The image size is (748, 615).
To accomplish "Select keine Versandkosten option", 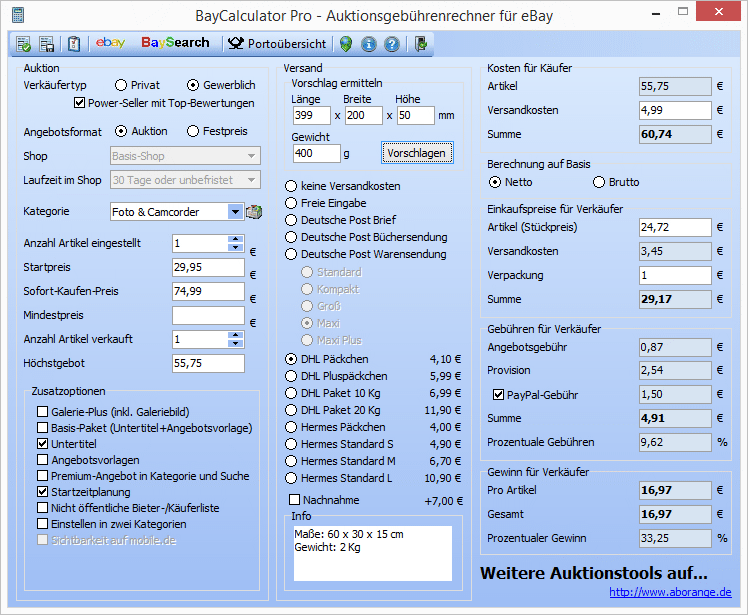I will (x=343, y=186).
